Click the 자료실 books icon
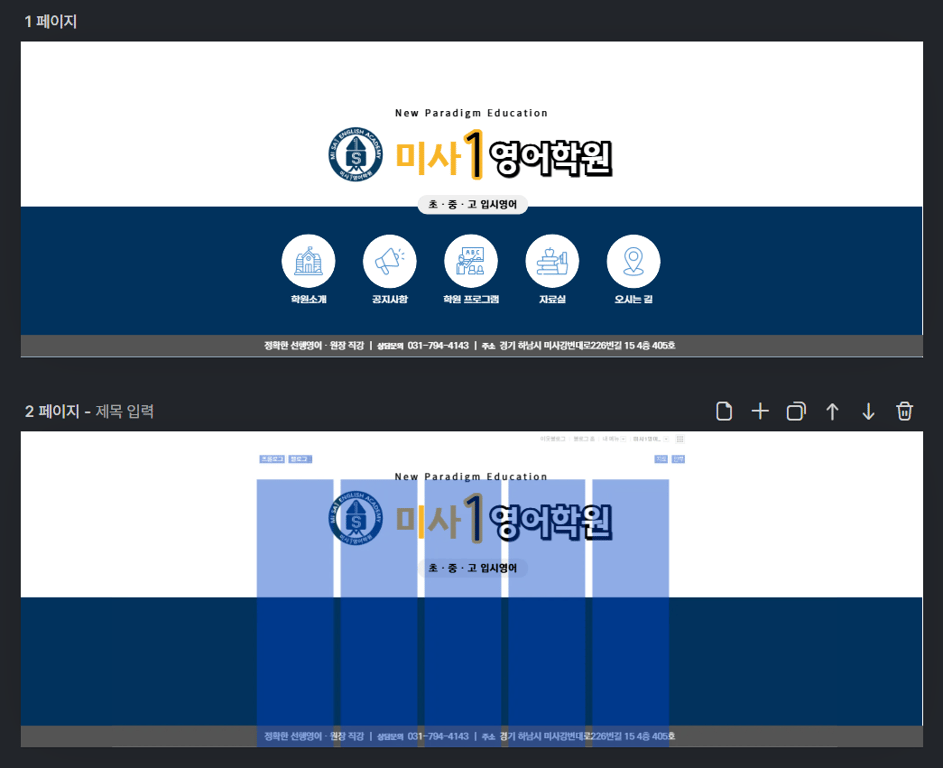This screenshot has width=943, height=768. click(552, 260)
